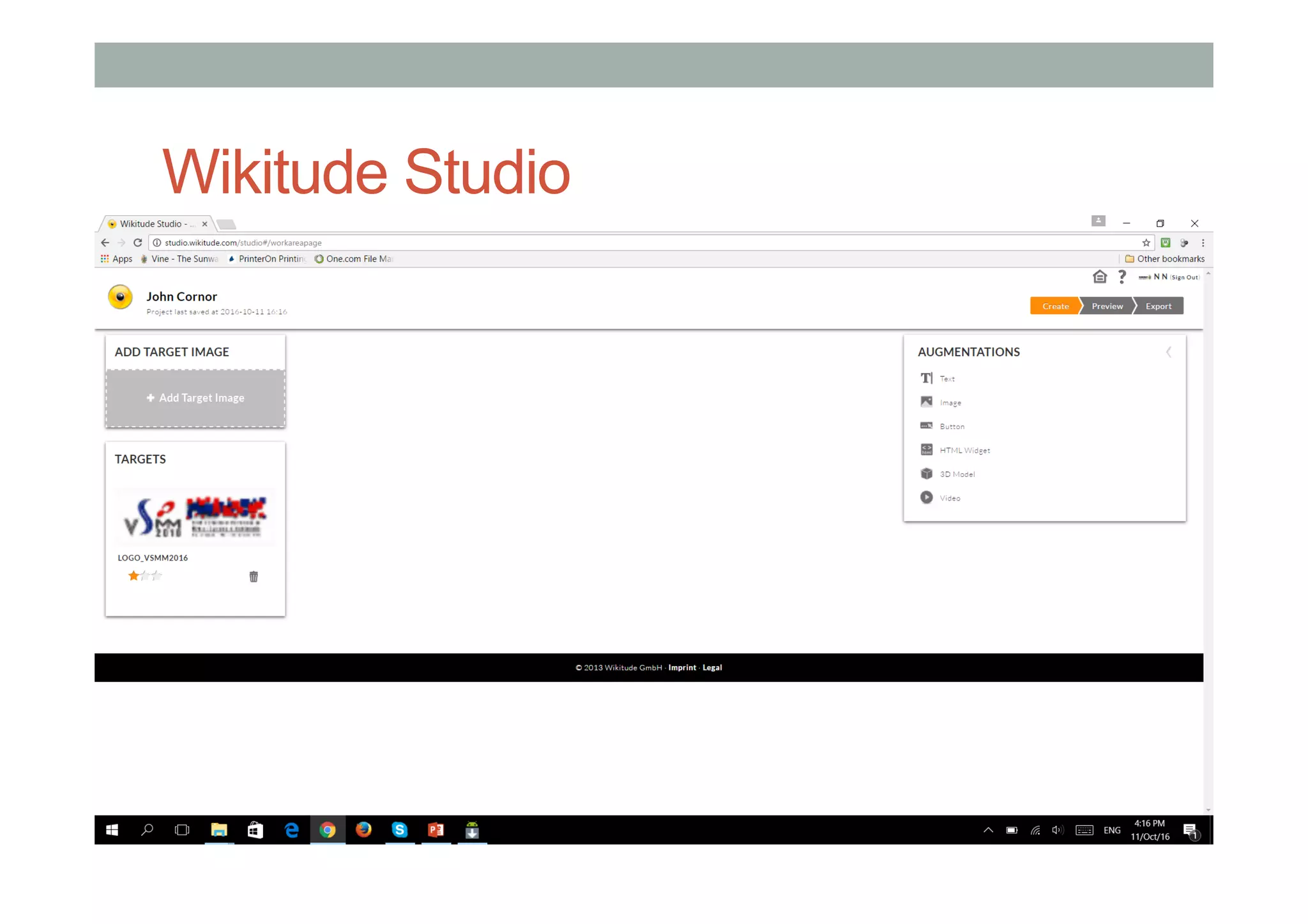
Task: Open Task View on the taskbar
Action: point(182,829)
